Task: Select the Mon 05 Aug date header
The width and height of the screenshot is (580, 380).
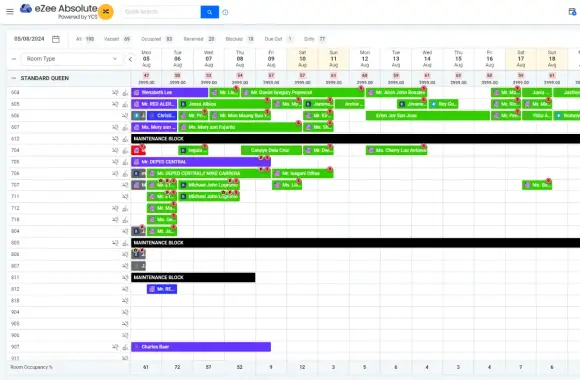Action: 146,59
